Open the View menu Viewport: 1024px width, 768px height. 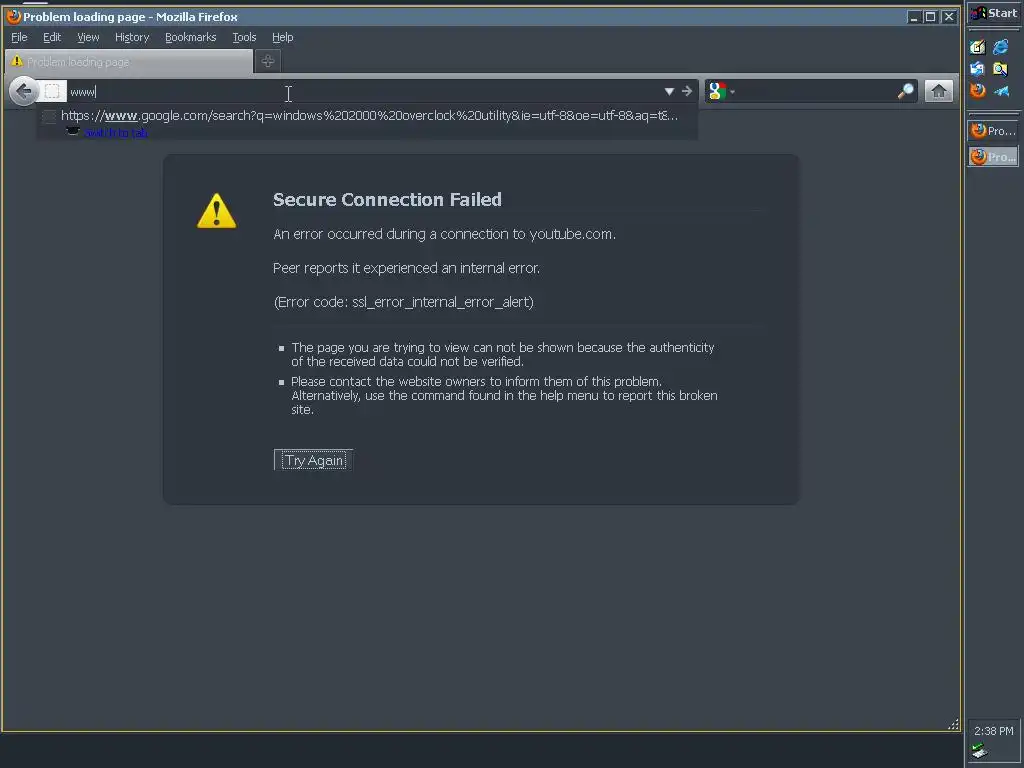click(88, 37)
